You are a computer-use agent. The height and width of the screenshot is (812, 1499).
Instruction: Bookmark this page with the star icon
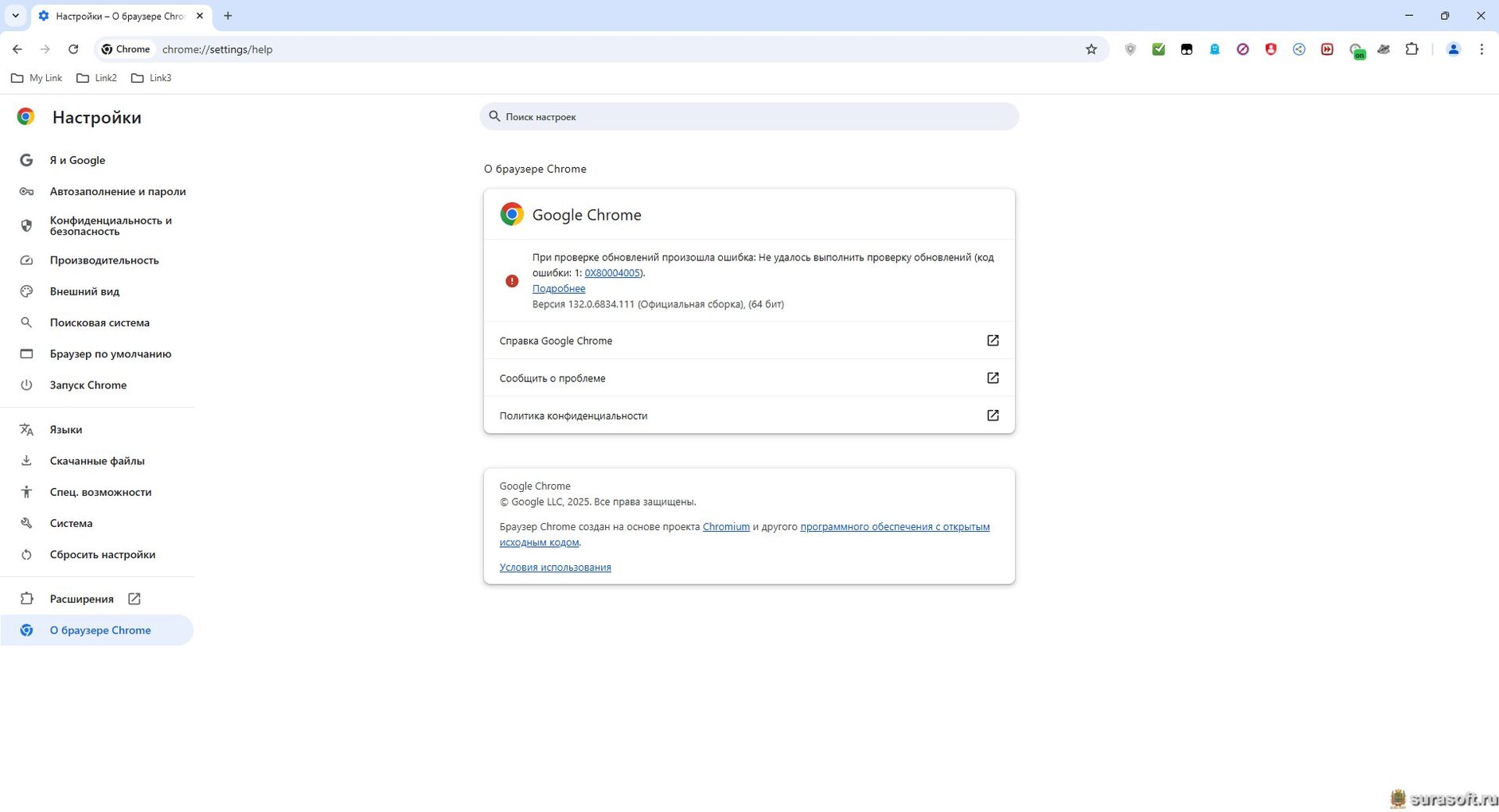pyautogui.click(x=1091, y=49)
